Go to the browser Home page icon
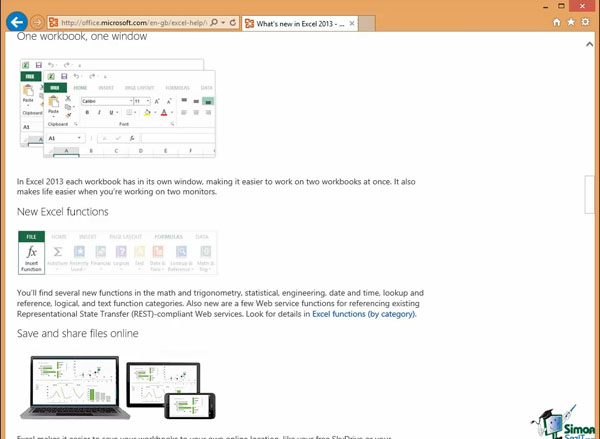 point(557,23)
